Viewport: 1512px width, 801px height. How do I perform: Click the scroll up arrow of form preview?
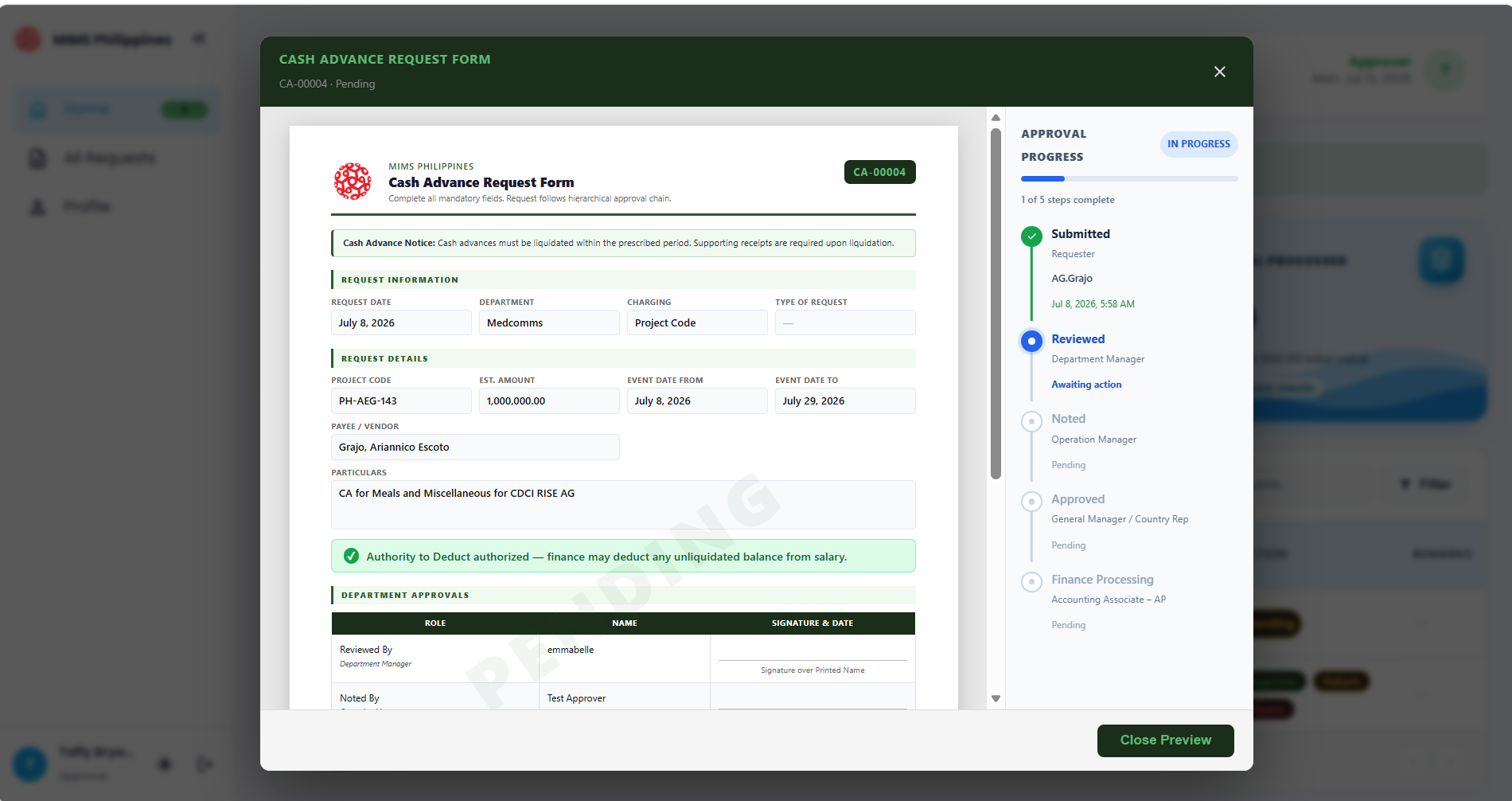pos(996,117)
